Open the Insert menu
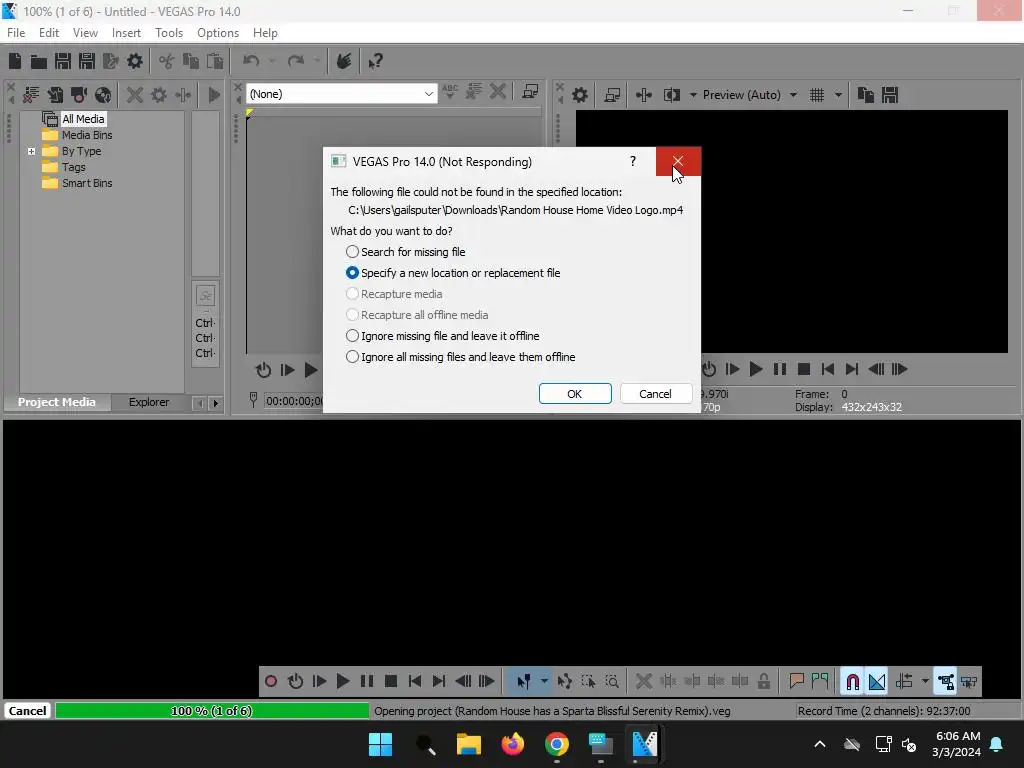This screenshot has width=1024, height=768. pos(126,33)
